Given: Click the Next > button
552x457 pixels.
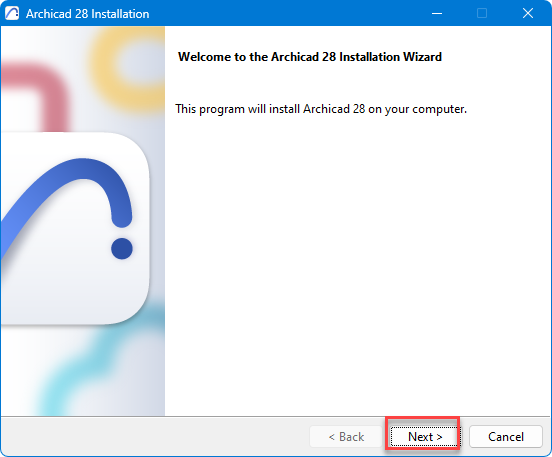Looking at the screenshot, I should (425, 437).
